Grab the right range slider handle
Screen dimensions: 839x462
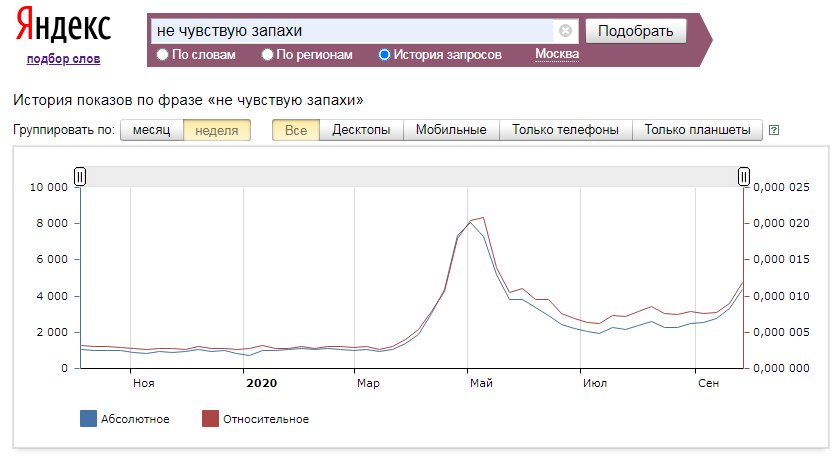(x=744, y=176)
